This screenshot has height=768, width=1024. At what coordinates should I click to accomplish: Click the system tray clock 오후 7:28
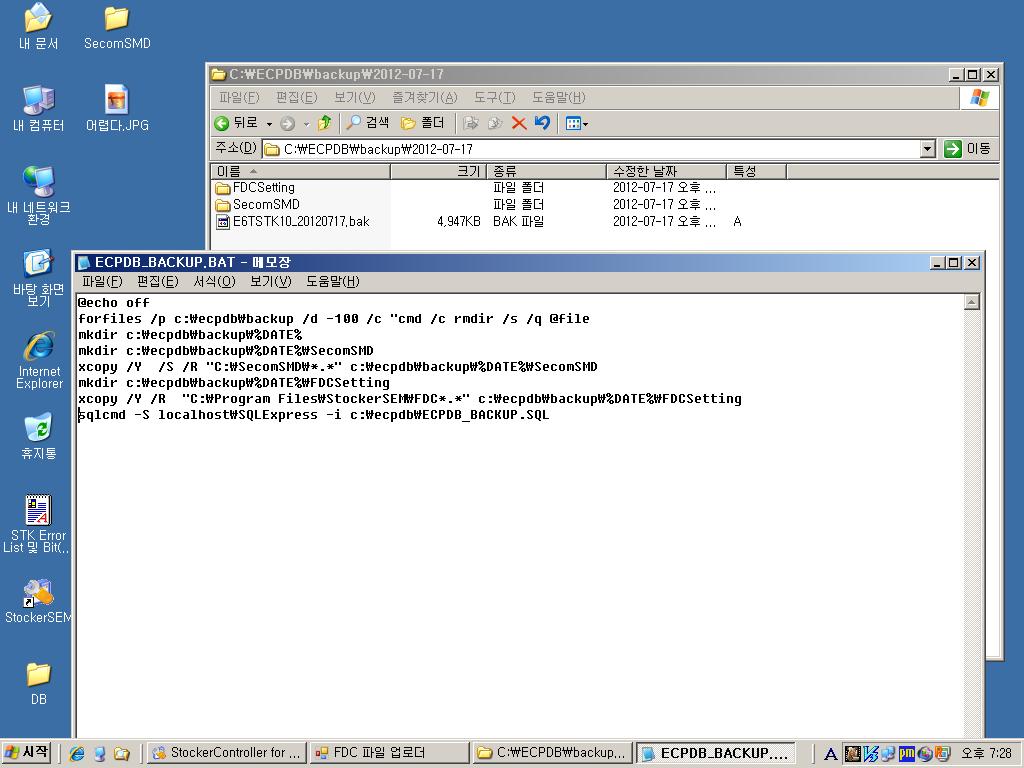tap(985, 753)
